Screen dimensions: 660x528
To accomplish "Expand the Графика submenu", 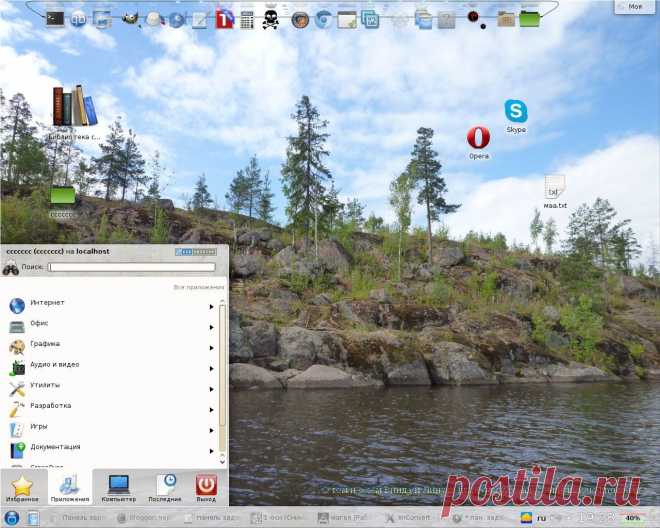I will click(x=110, y=344).
